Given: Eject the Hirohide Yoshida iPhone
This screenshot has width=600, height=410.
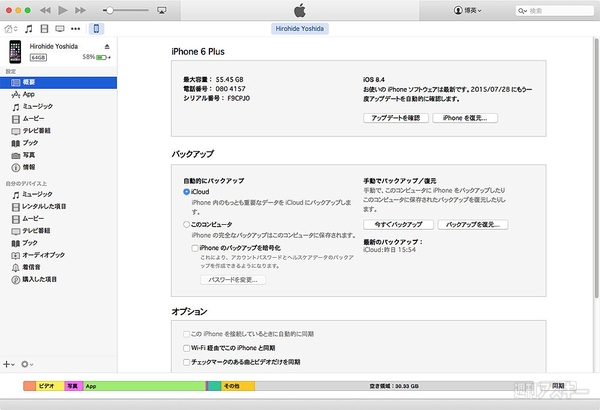Looking at the screenshot, I should tap(107, 46).
